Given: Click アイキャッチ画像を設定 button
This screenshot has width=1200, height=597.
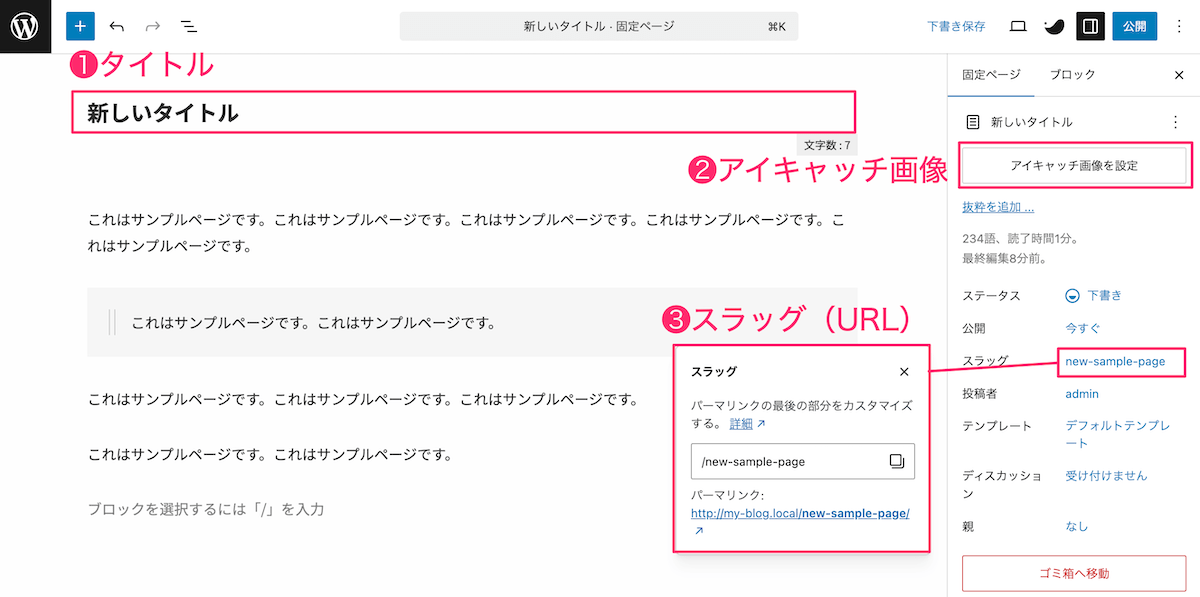Looking at the screenshot, I should coord(1074,166).
